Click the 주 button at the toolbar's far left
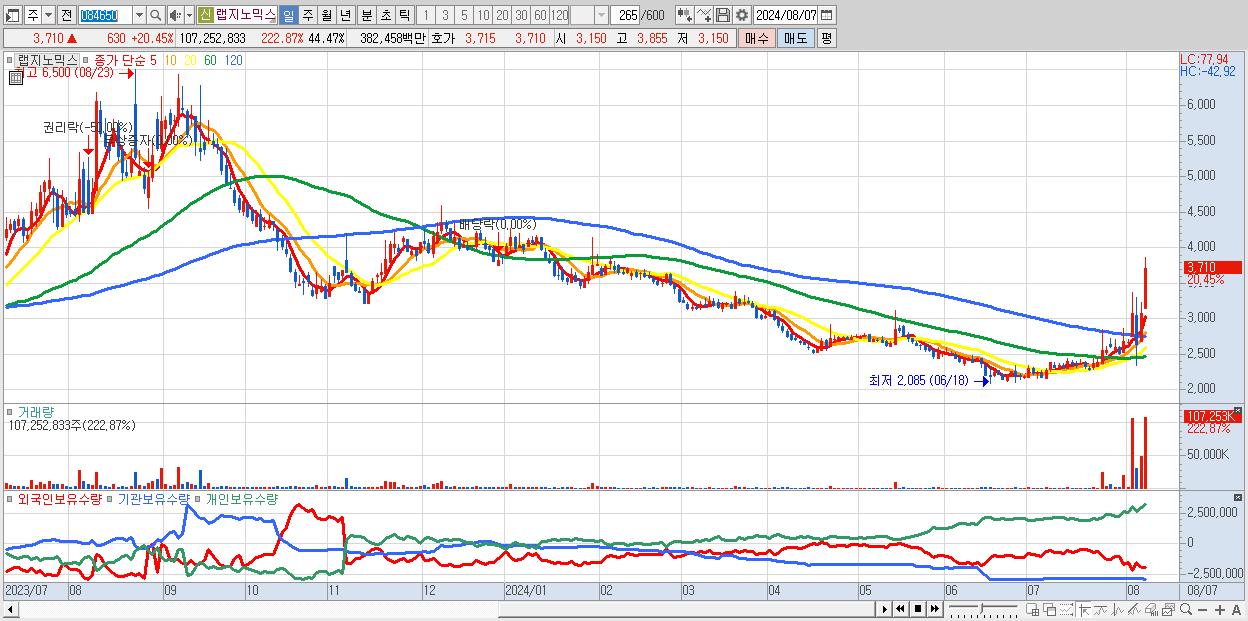1248x621 pixels. (x=32, y=15)
